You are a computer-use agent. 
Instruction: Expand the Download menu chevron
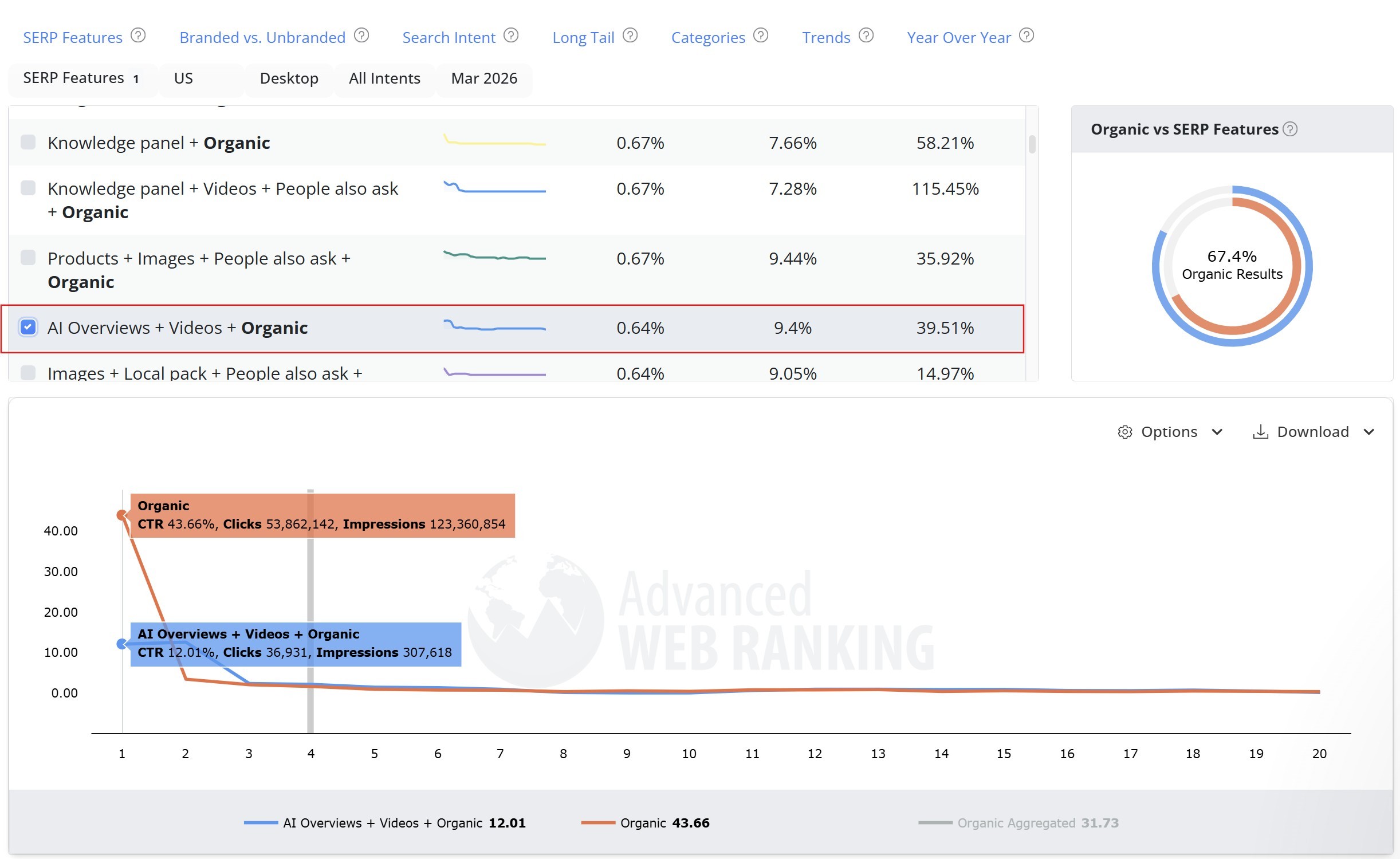(1369, 432)
